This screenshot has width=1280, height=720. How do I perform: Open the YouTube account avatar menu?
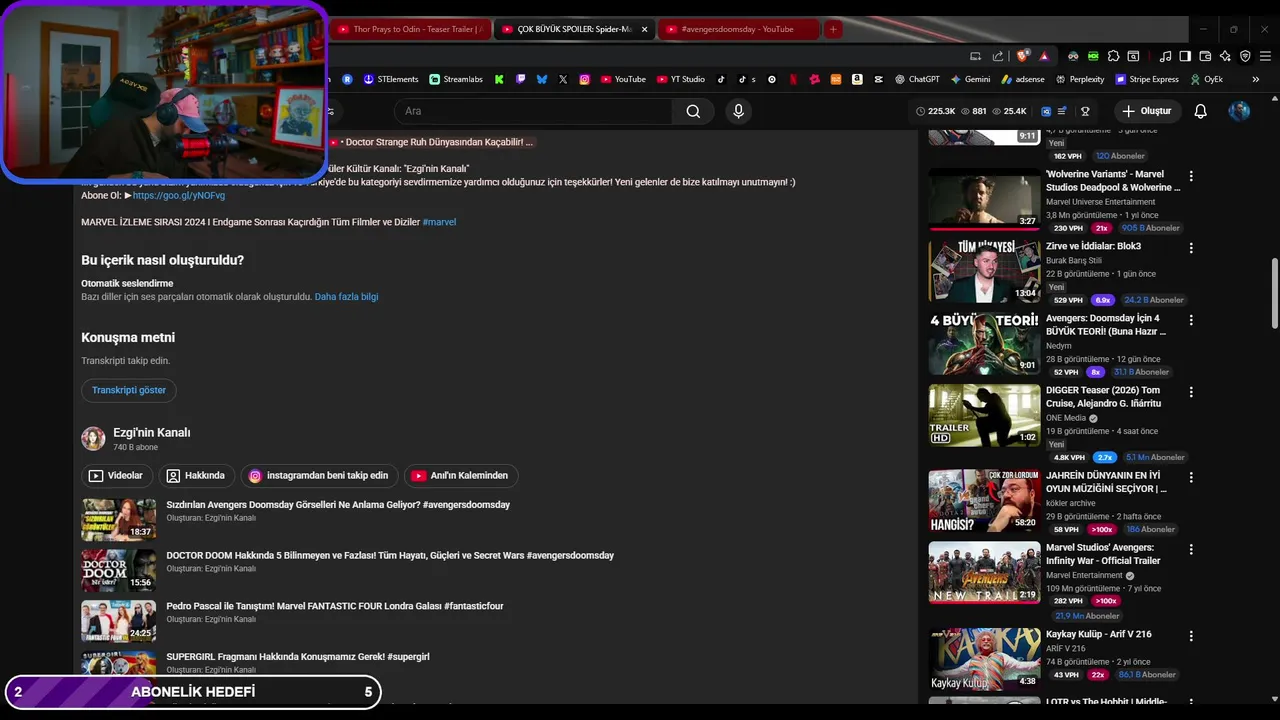pos(1239,111)
